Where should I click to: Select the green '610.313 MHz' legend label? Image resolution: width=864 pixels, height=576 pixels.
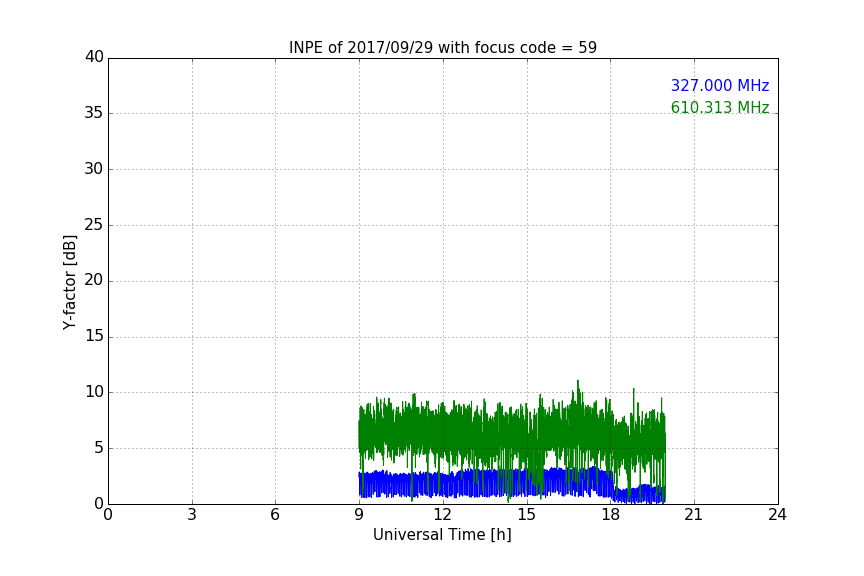pyautogui.click(x=720, y=107)
